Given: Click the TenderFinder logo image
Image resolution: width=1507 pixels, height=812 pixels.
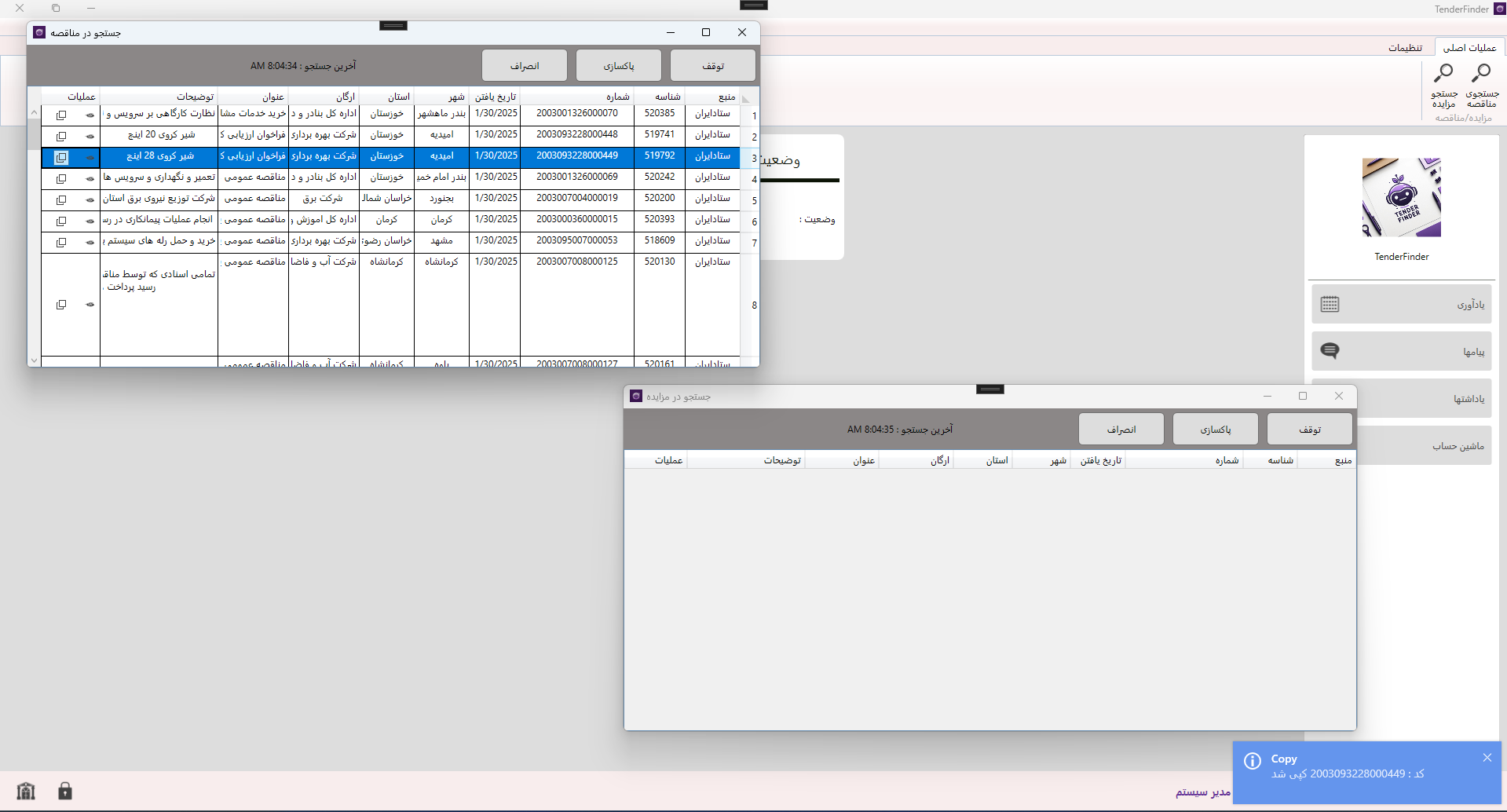Looking at the screenshot, I should pos(1401,197).
